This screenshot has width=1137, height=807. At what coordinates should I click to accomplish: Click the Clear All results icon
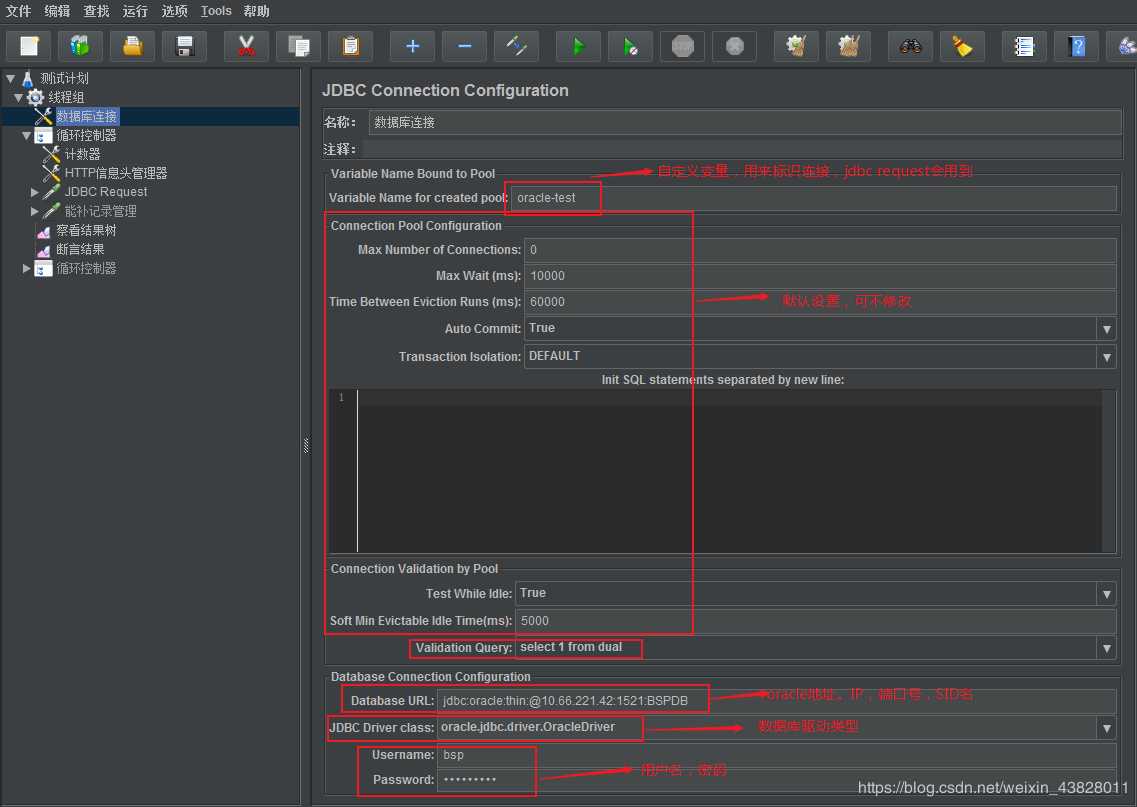848,46
